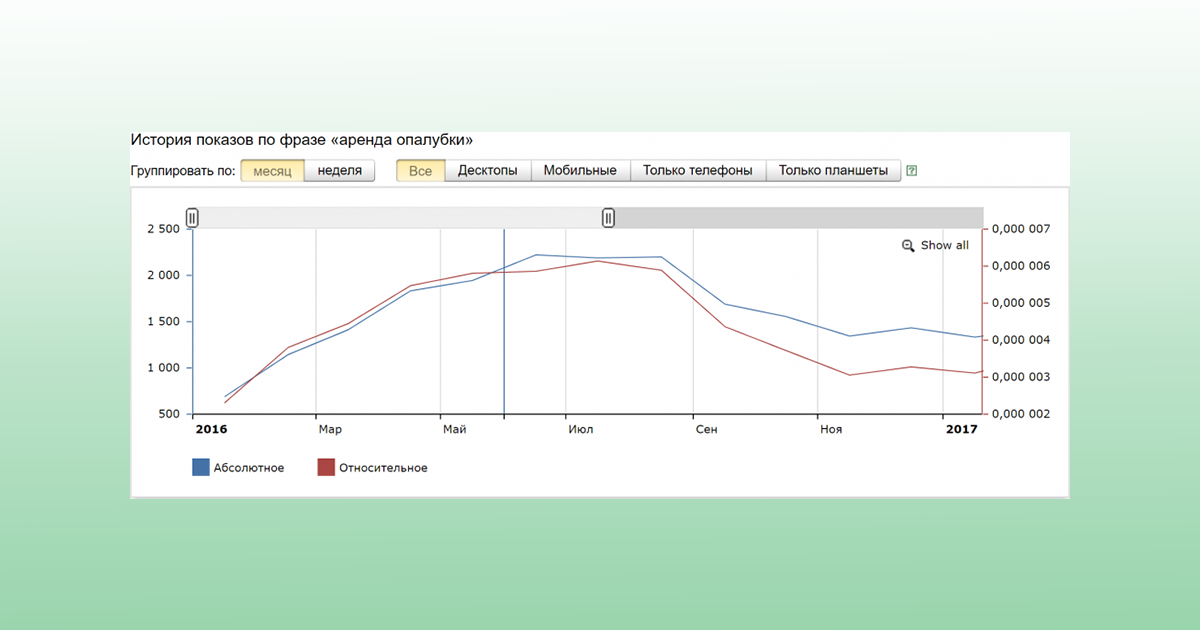The height and width of the screenshot is (630, 1200).
Task: Click the История показов heading text
Action: tap(302, 140)
